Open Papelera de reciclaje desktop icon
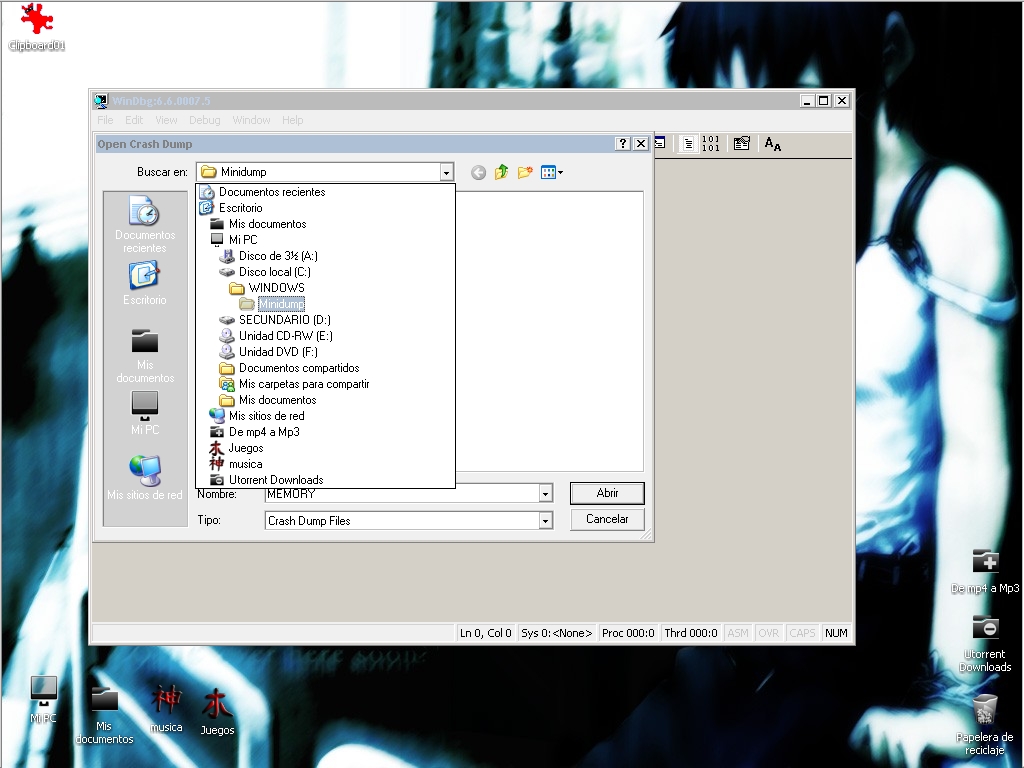 pos(985,725)
